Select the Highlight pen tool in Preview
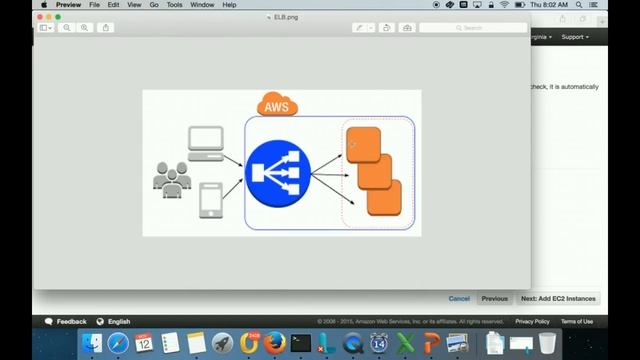This screenshot has height=360, width=640. click(x=360, y=28)
